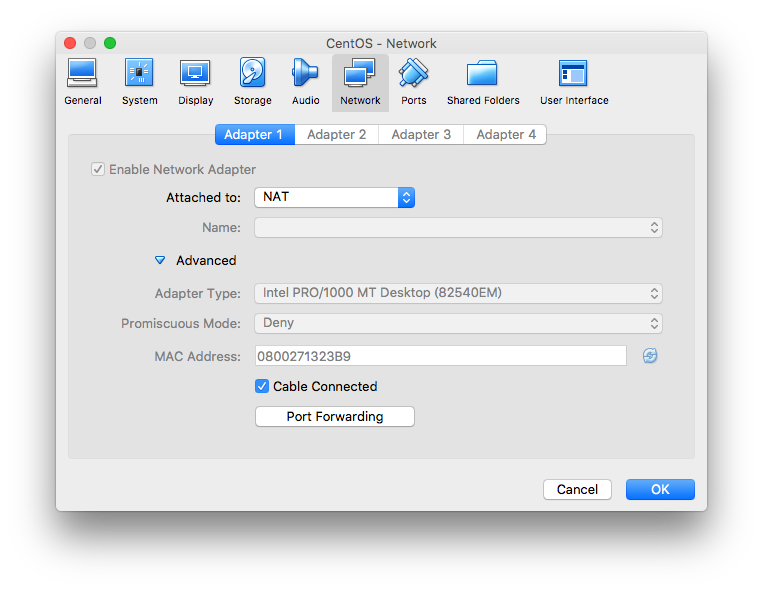Toggle Enable Network Adapter checkbox
The height and width of the screenshot is (591, 763).
coord(98,169)
